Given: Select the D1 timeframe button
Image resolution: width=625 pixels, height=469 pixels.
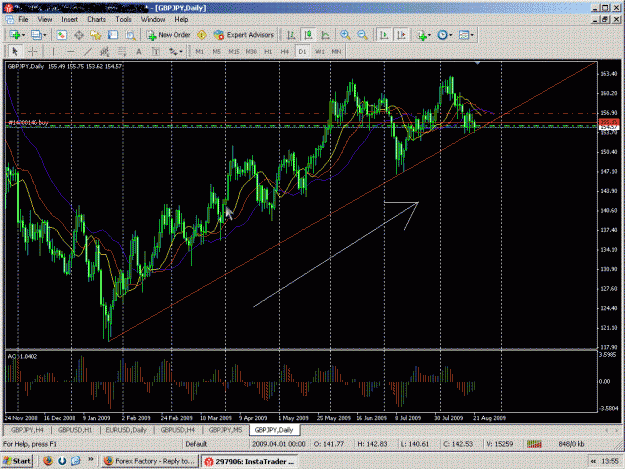Looking at the screenshot, I should pyautogui.click(x=302, y=51).
